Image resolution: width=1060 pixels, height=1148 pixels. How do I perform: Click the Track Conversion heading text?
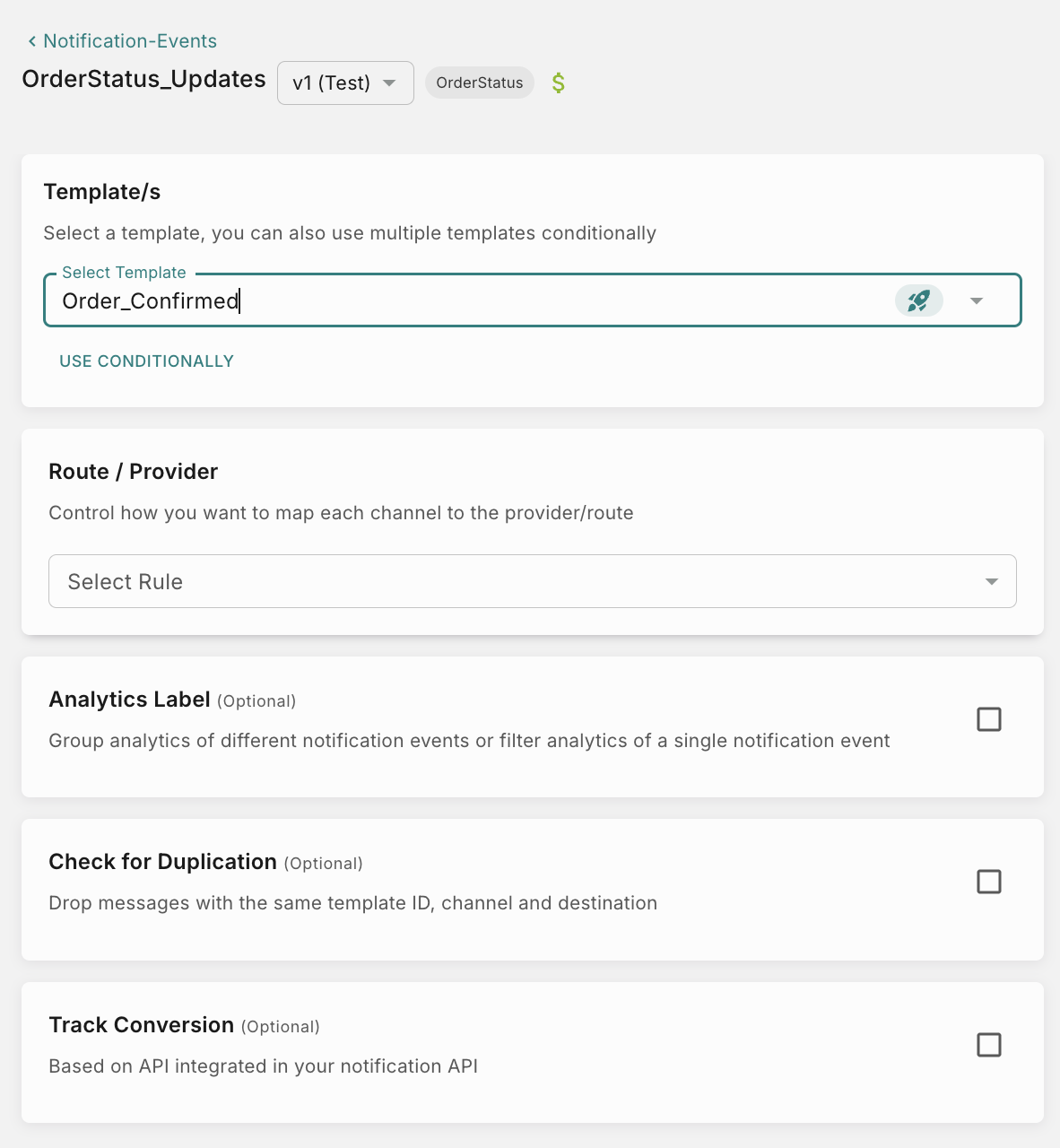pos(141,1025)
